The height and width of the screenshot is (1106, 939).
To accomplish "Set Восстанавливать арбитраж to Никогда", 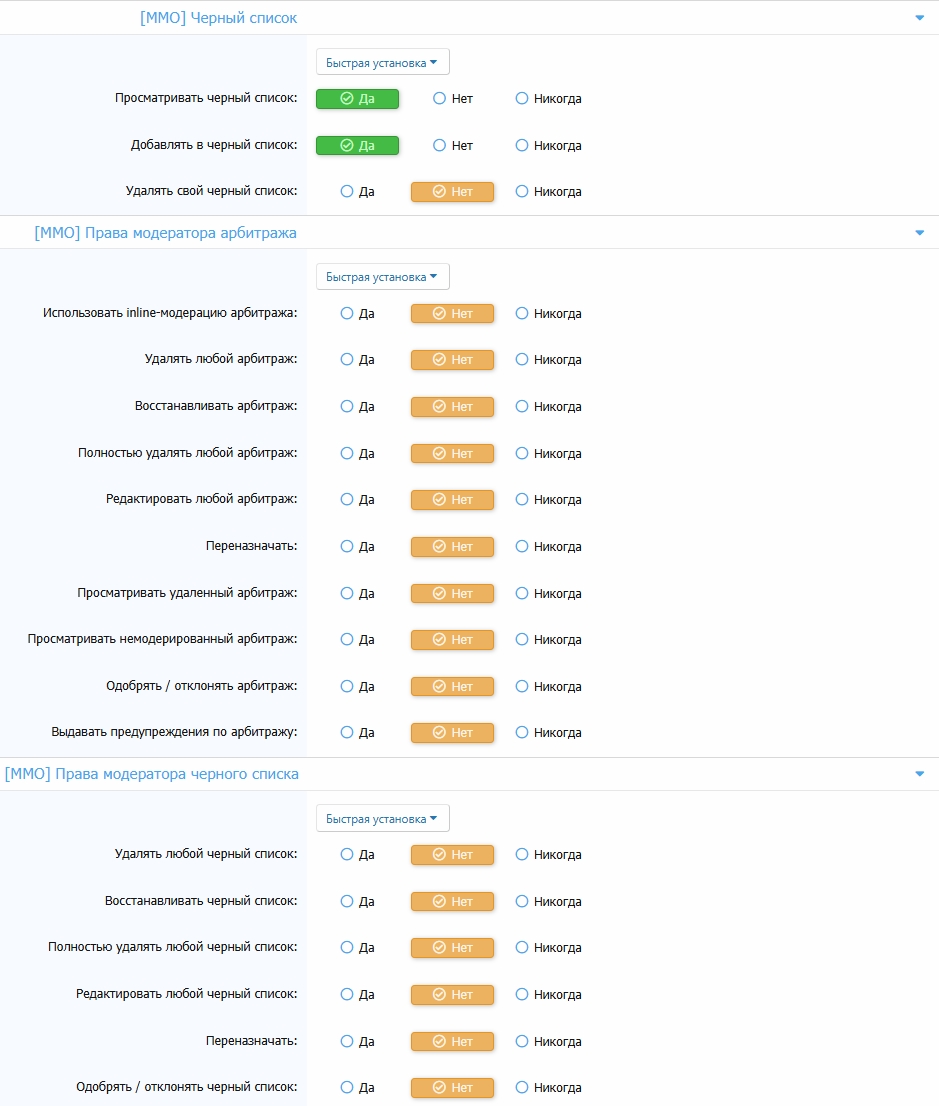I will pos(522,407).
